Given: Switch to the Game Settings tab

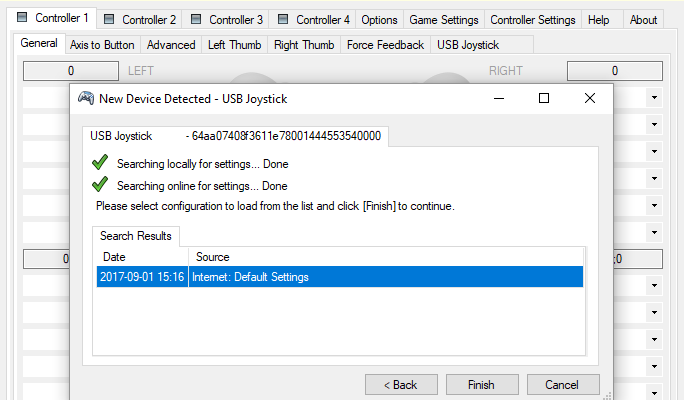Looking at the screenshot, I should point(445,20).
